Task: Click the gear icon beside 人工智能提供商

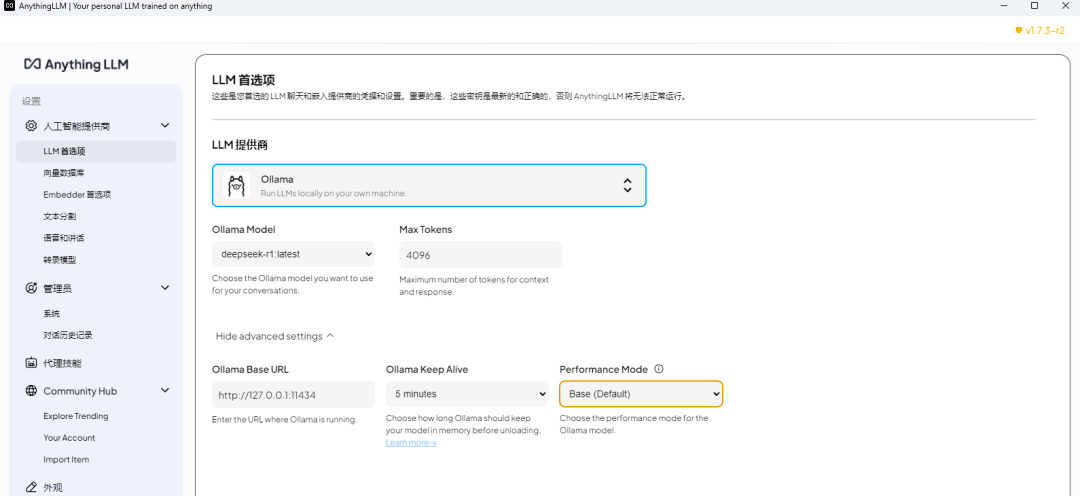Action: click(x=31, y=126)
